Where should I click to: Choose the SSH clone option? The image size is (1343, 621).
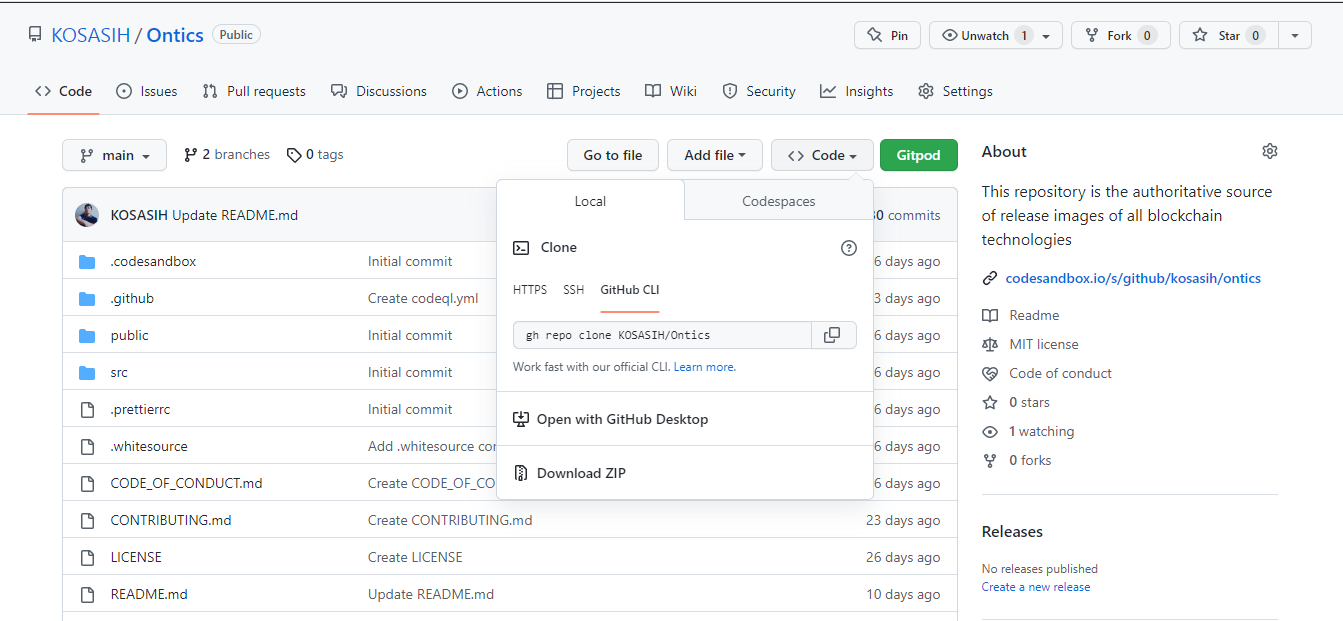click(x=573, y=290)
